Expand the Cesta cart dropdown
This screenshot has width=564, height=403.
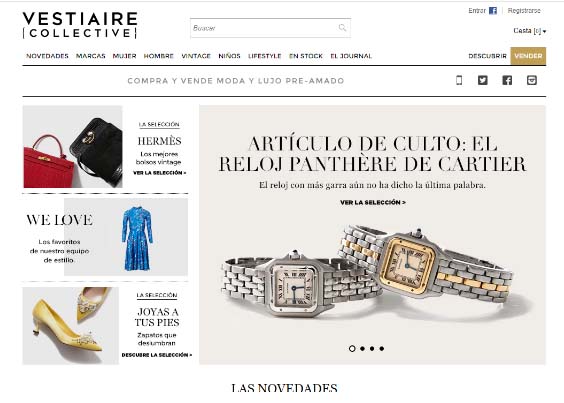(529, 31)
